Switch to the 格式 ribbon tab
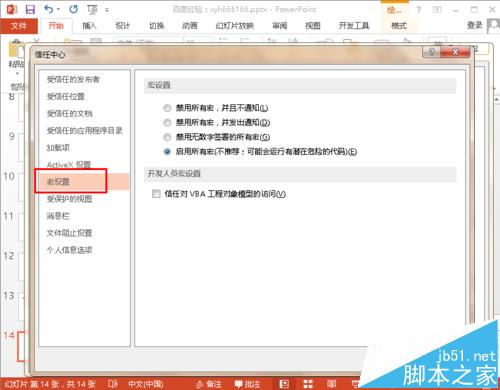500x390 pixels. click(x=399, y=26)
